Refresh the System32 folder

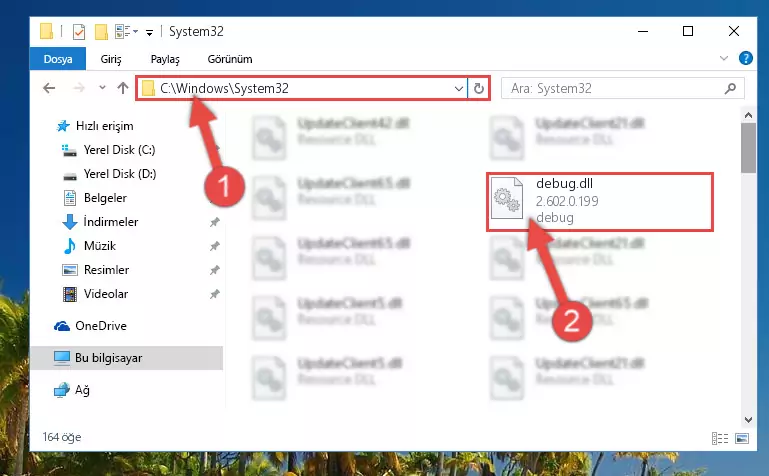(x=479, y=89)
